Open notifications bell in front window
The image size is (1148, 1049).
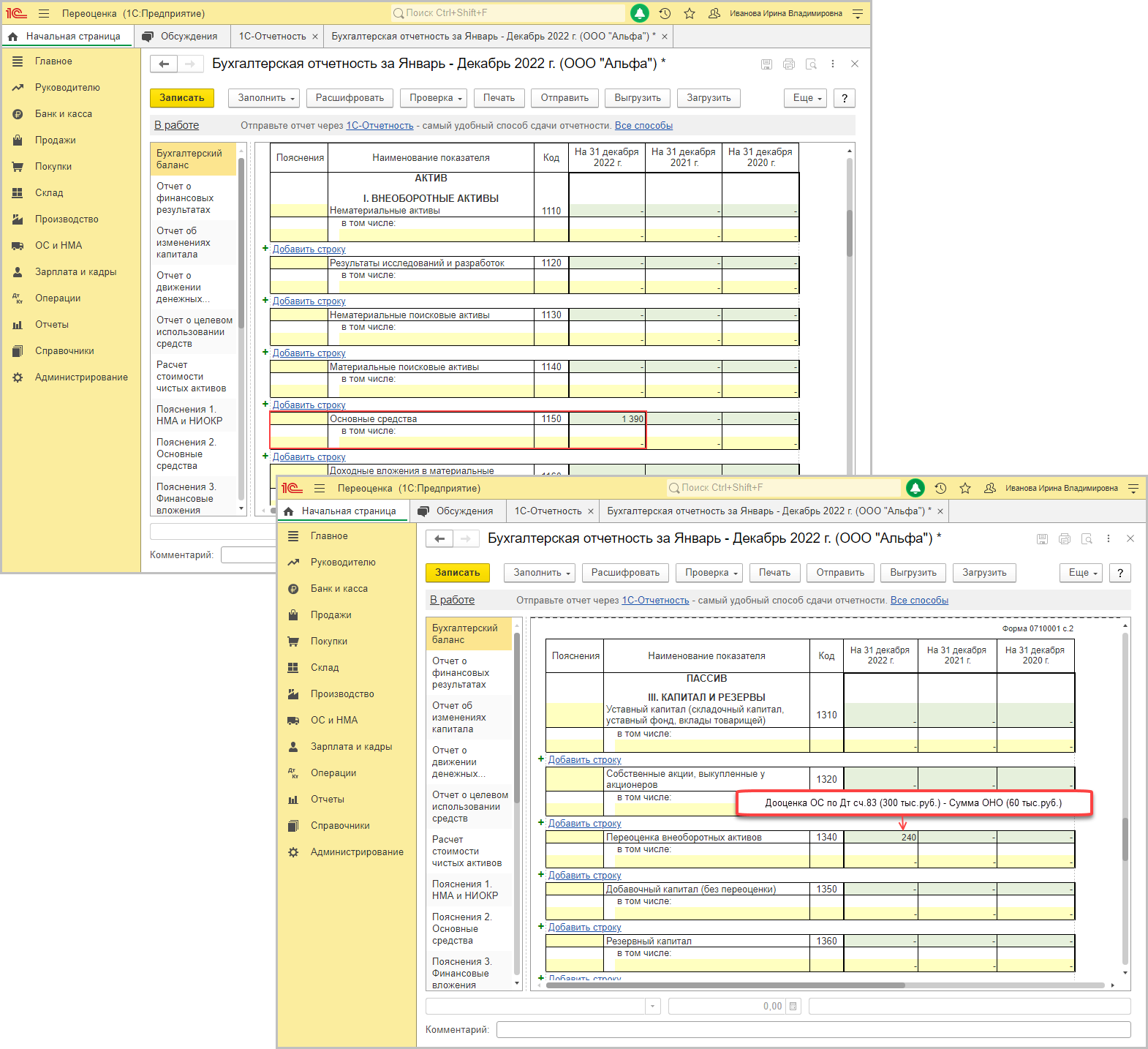pyautogui.click(x=915, y=488)
